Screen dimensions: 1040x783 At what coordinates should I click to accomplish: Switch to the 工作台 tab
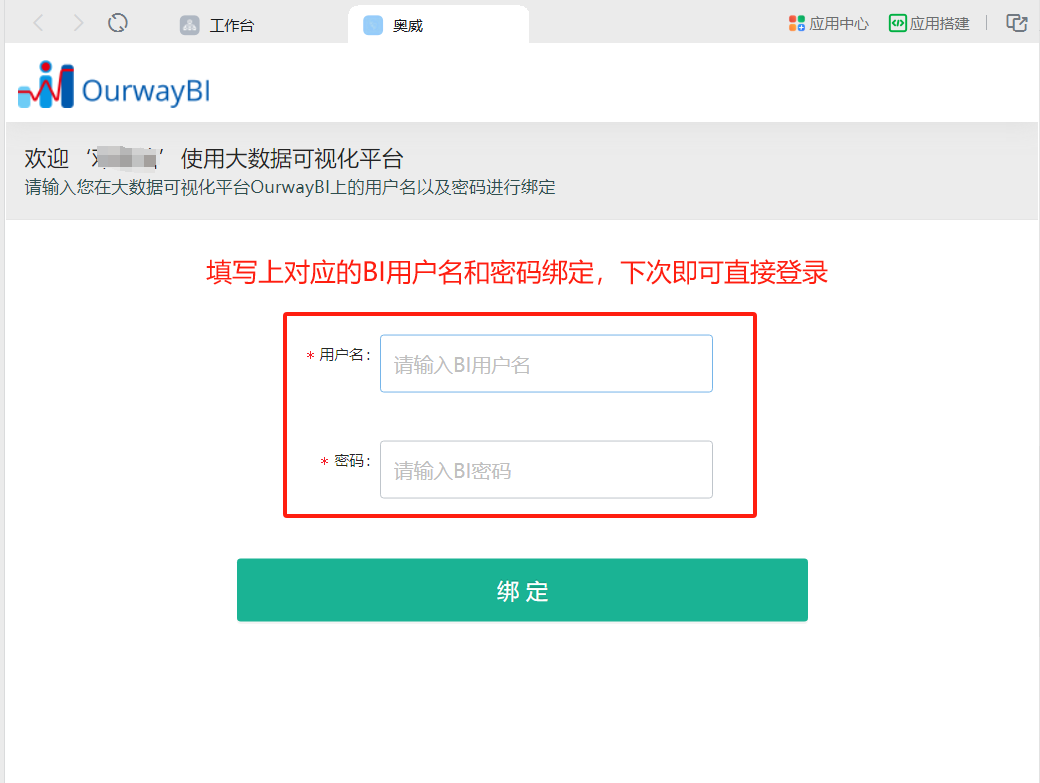(231, 26)
